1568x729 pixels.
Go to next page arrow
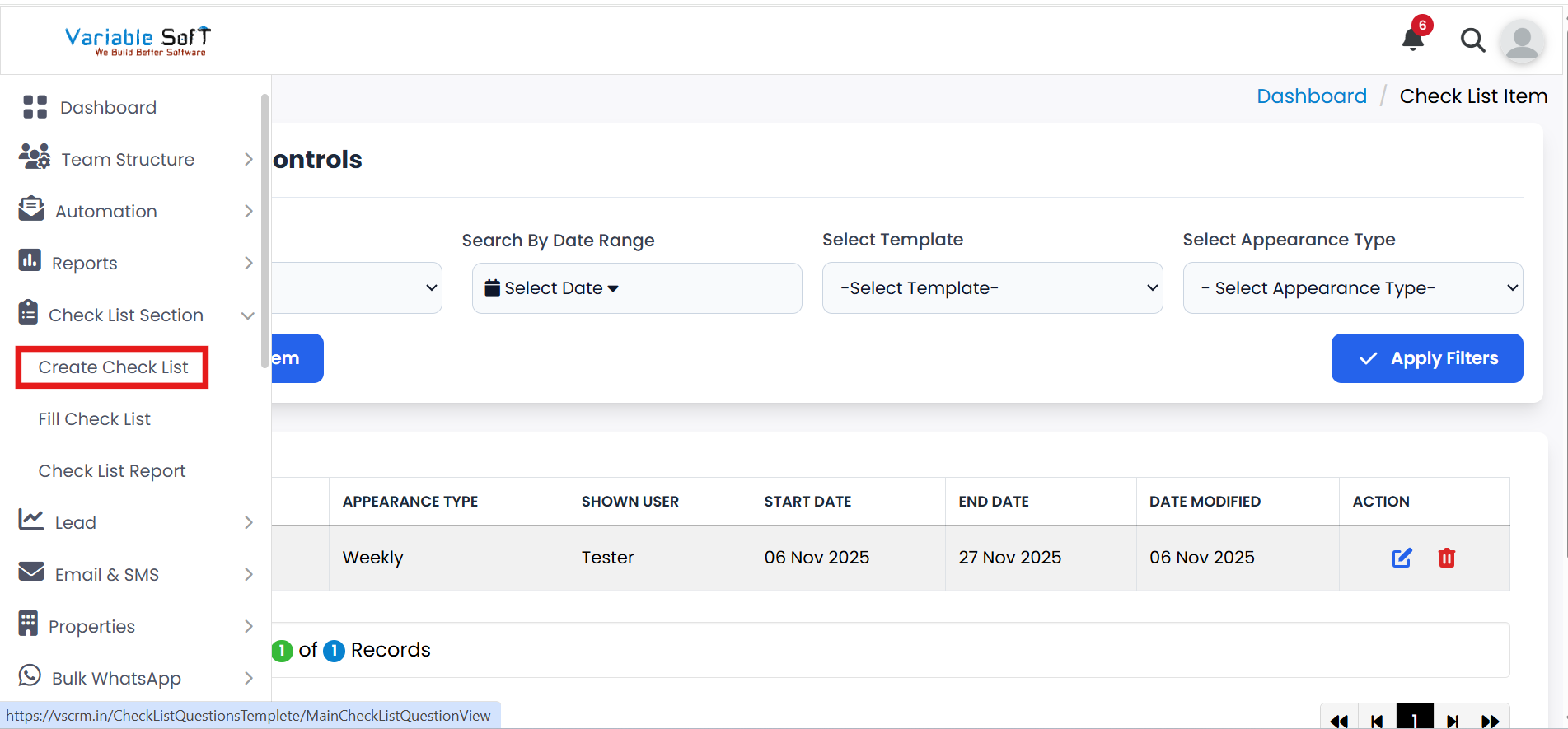click(x=1453, y=721)
